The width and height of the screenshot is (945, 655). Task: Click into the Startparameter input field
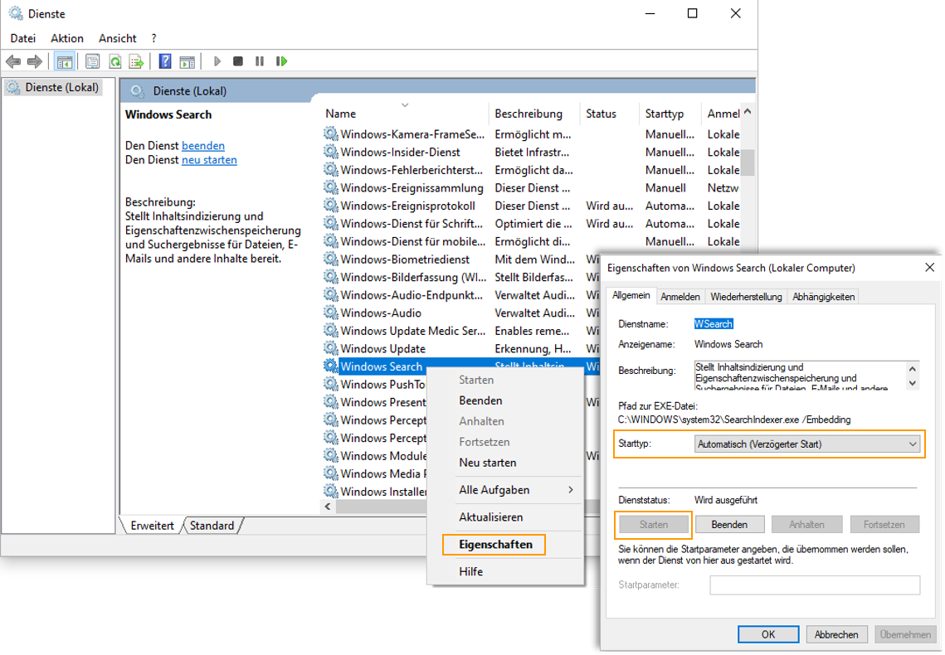pyautogui.click(x=815, y=585)
